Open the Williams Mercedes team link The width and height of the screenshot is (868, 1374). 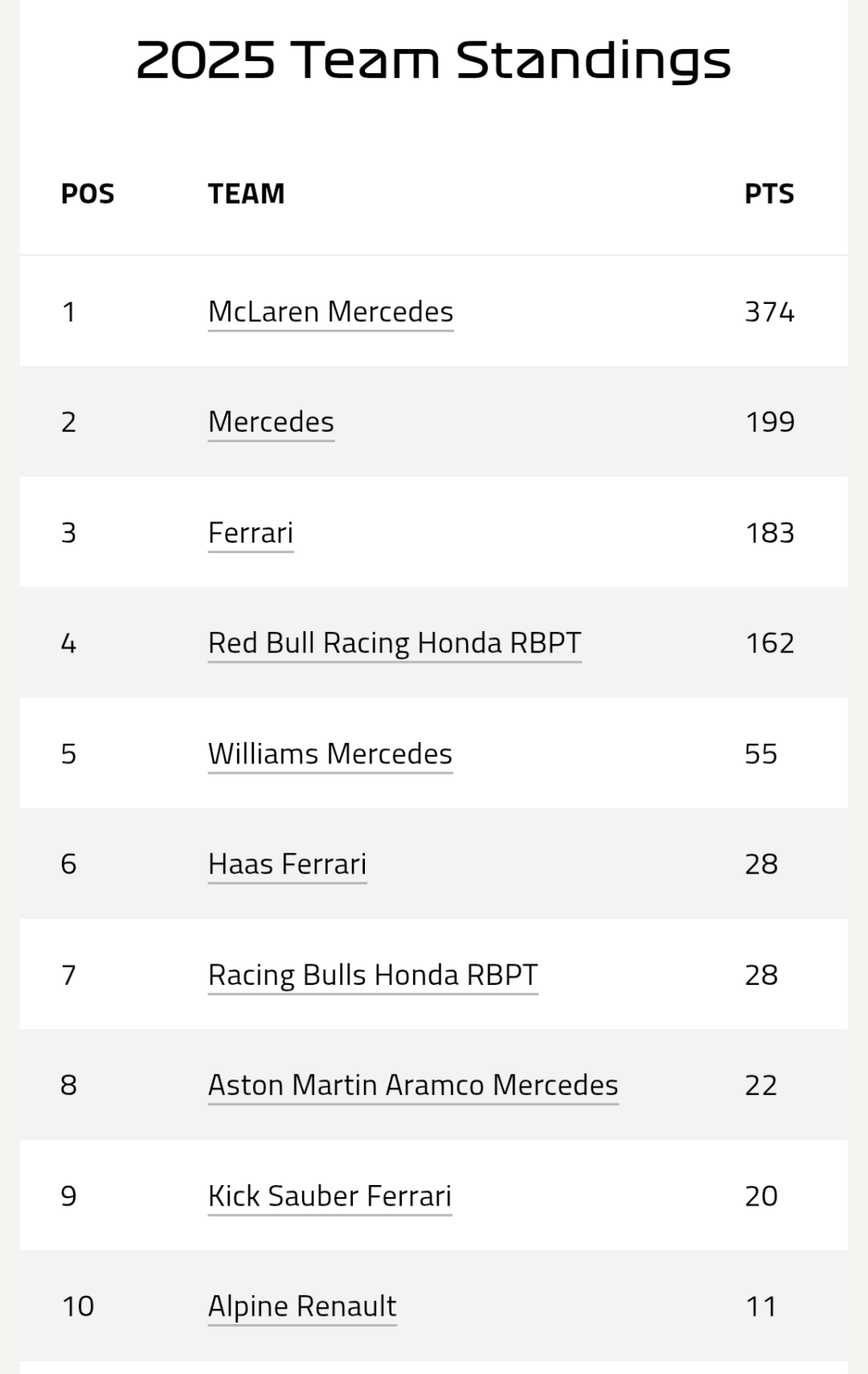click(x=331, y=754)
